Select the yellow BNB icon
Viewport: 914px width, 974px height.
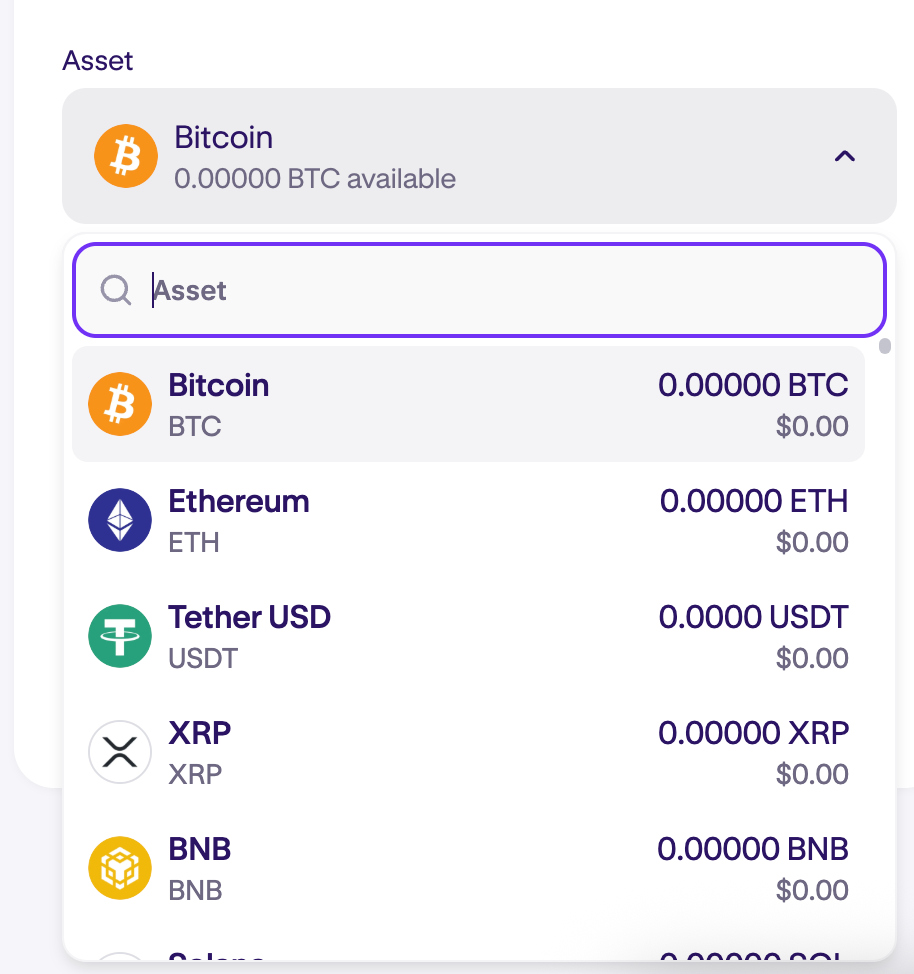[x=120, y=867]
